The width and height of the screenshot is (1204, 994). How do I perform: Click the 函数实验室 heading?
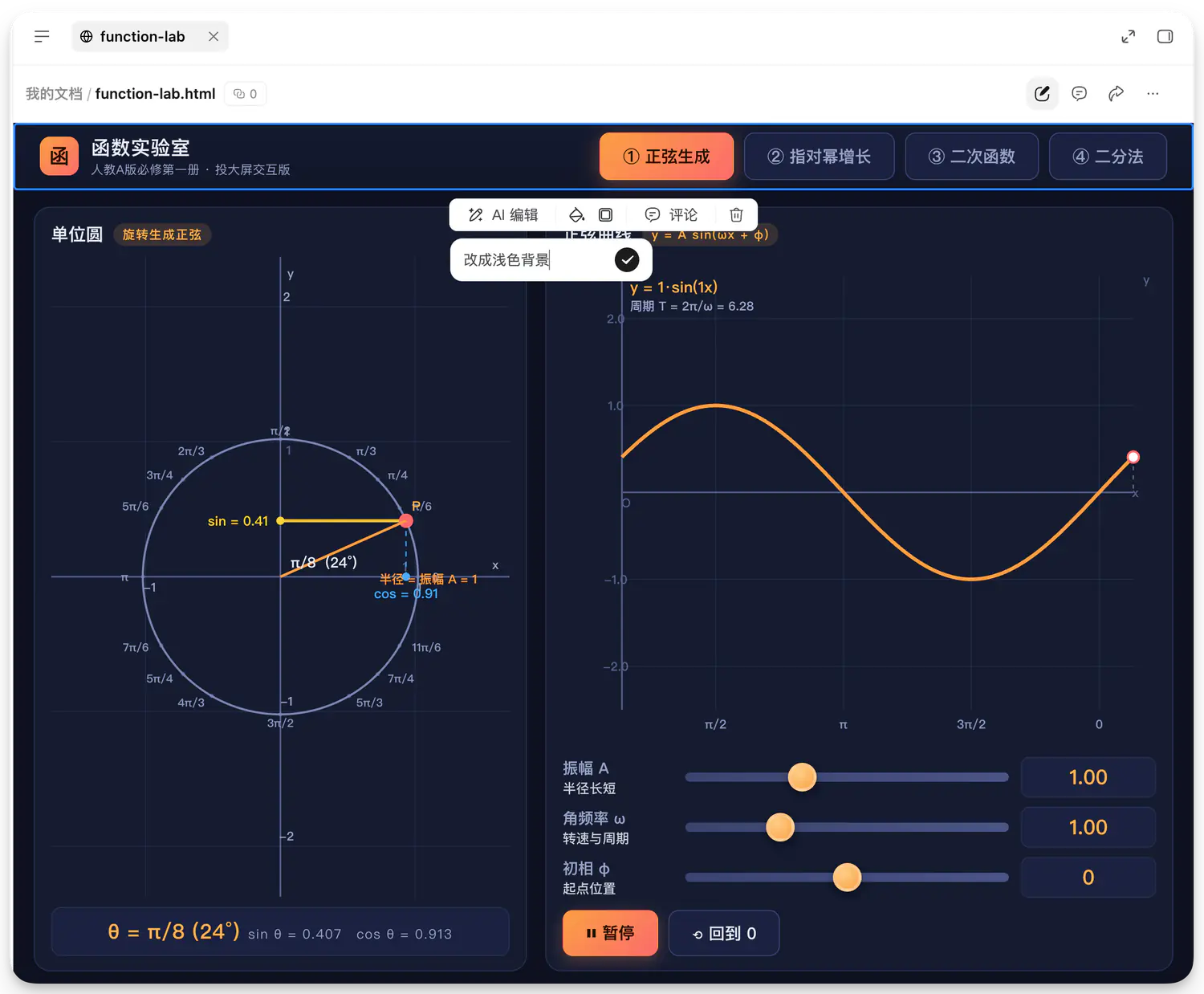tap(140, 148)
